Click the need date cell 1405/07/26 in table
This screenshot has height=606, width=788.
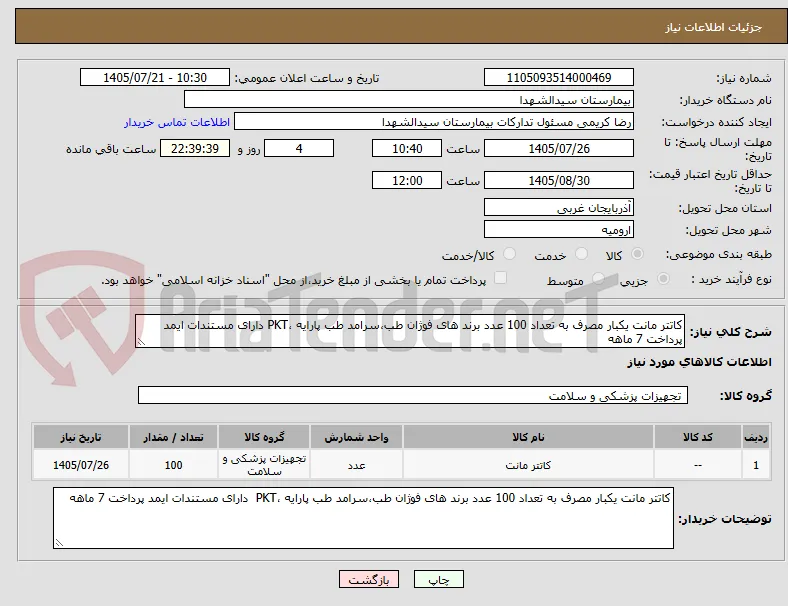(81, 465)
